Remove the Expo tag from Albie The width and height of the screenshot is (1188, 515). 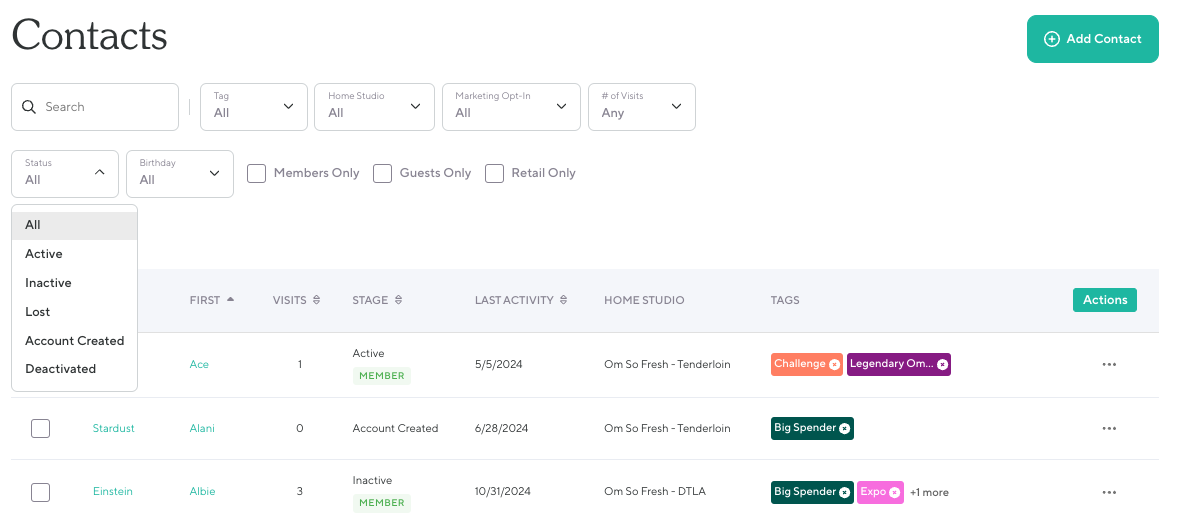pos(894,492)
